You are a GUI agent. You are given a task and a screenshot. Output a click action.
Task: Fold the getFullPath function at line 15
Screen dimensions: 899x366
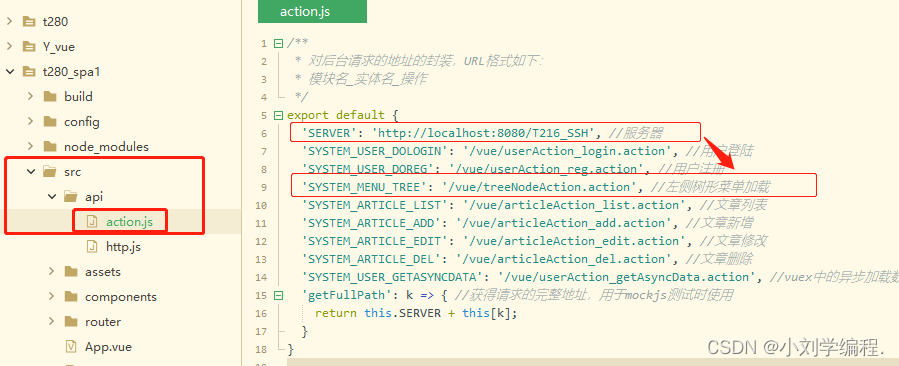(279, 296)
